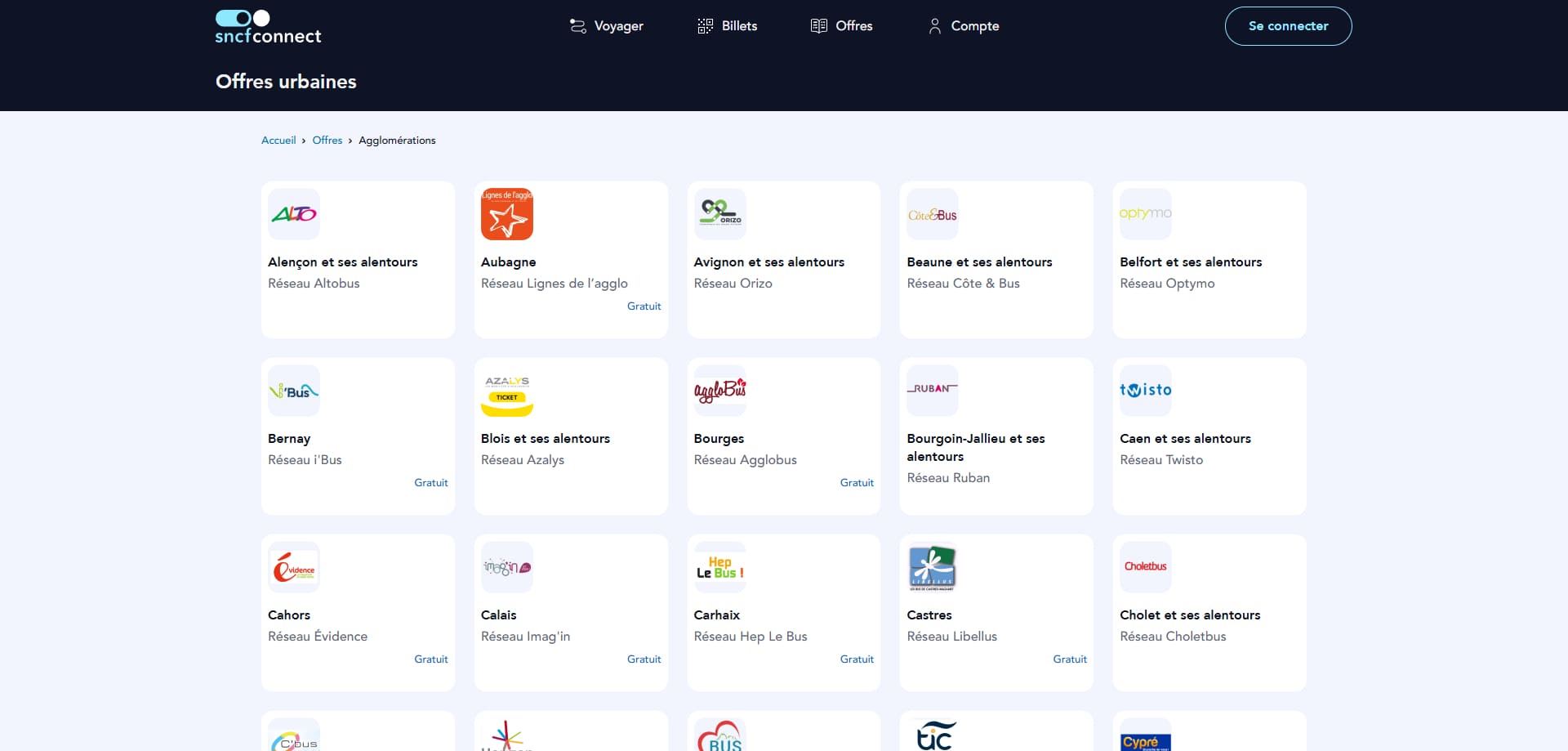The width and height of the screenshot is (1568, 751).
Task: Click the Hep Le Bus logo
Action: pyautogui.click(x=720, y=567)
